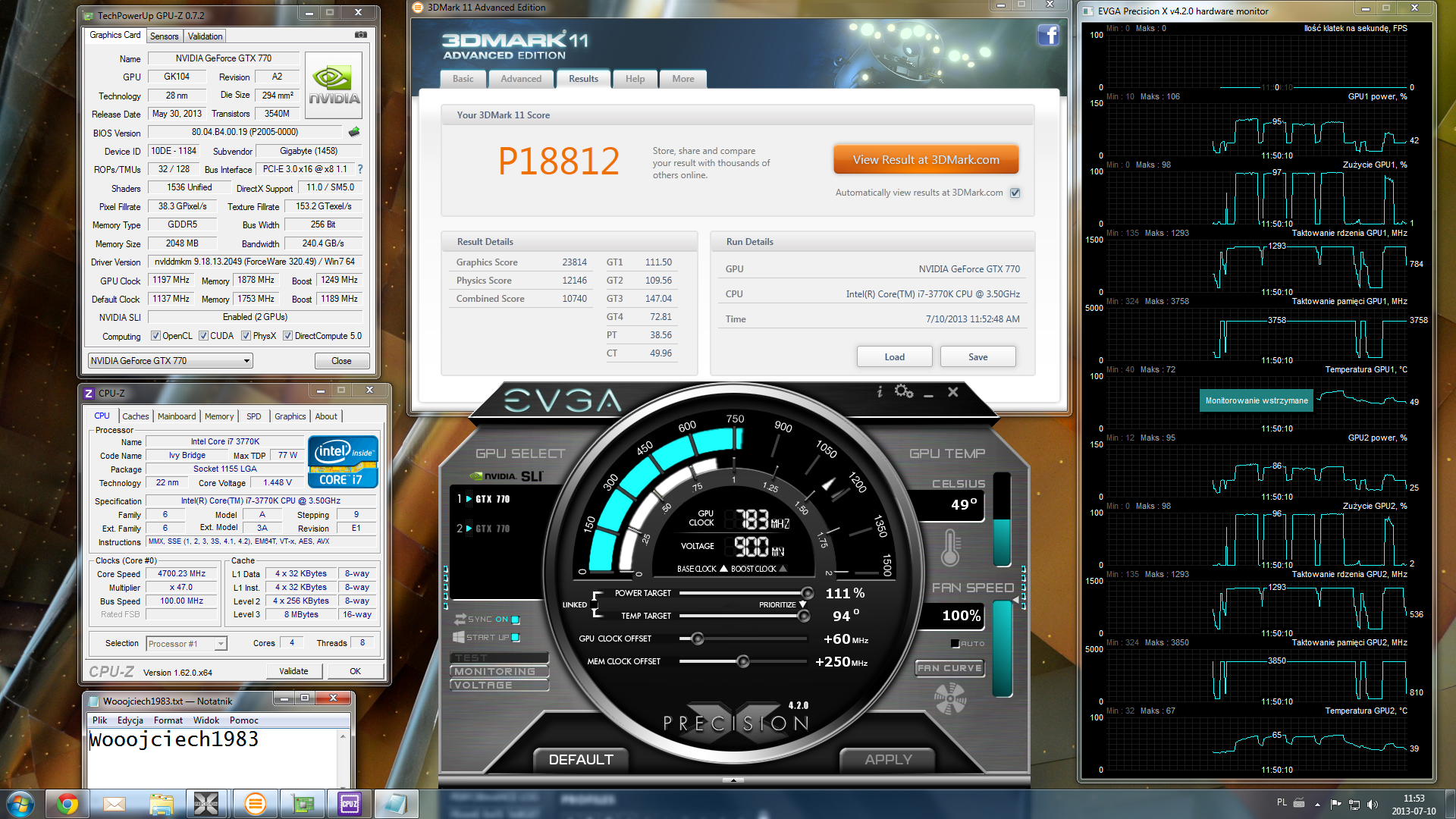Open the CPU-Z taskbar icon

coord(350,804)
